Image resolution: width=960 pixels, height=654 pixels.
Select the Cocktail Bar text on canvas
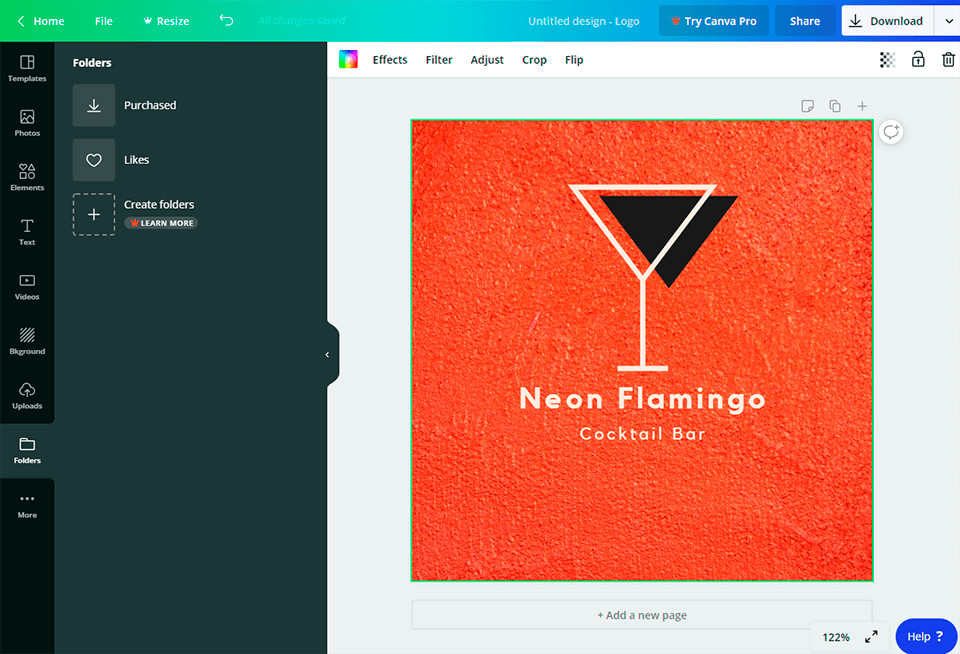(x=642, y=434)
